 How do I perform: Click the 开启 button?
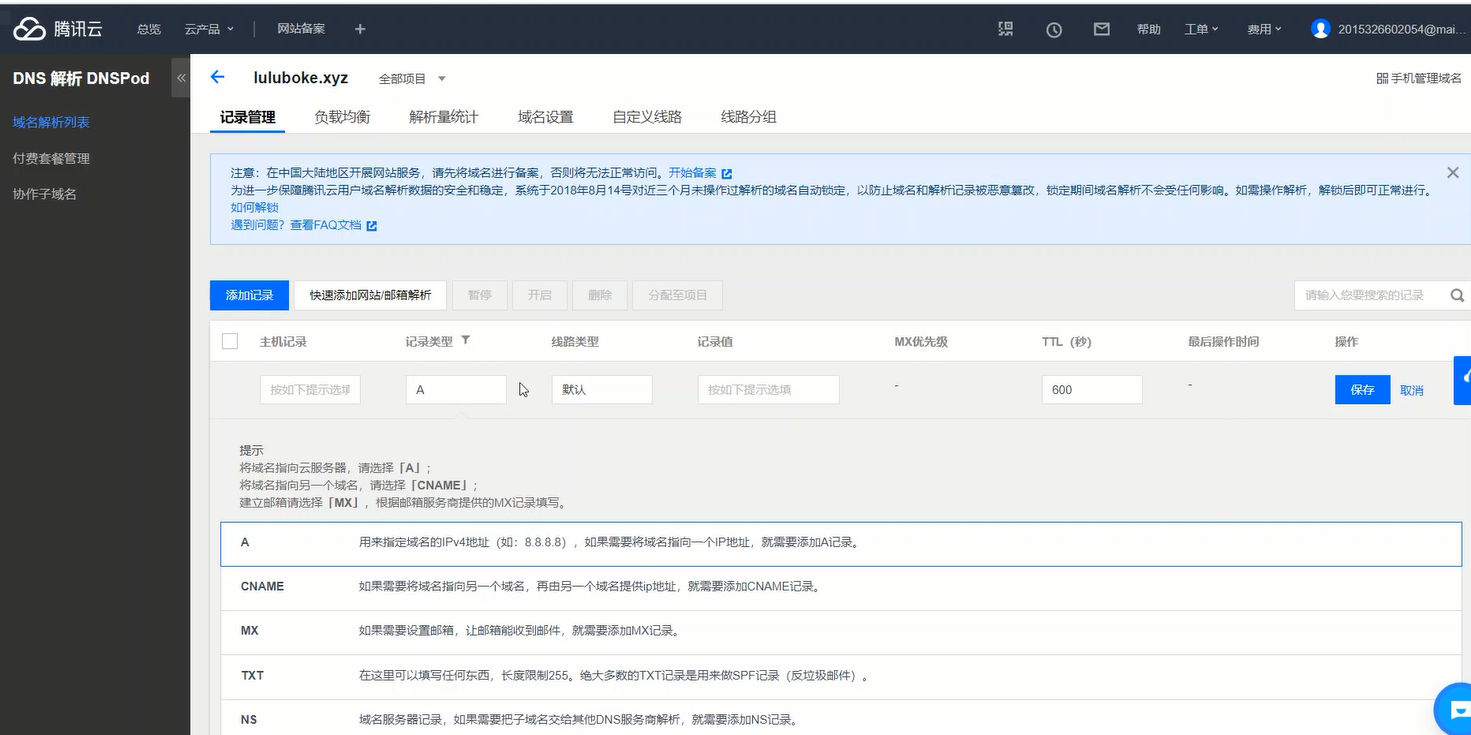[x=540, y=295]
